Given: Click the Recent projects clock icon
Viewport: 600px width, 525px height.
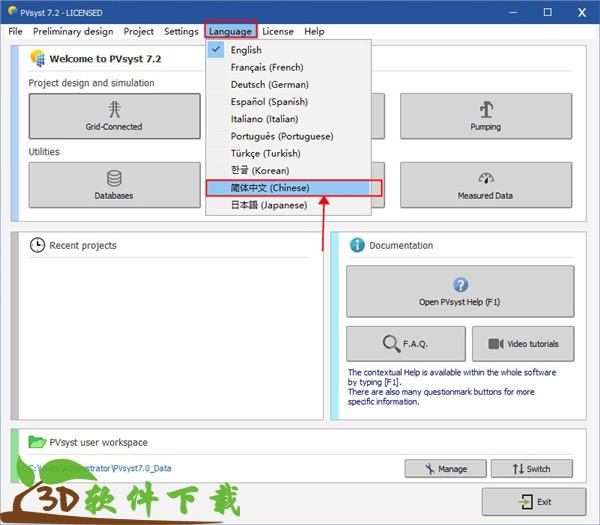Looking at the screenshot, I should point(37,245).
